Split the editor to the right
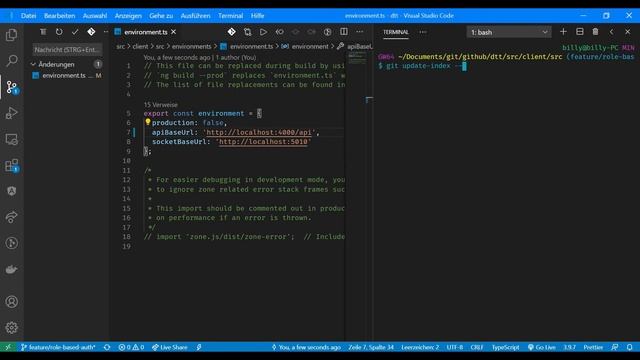The height and width of the screenshot is (360, 640). 344,32
